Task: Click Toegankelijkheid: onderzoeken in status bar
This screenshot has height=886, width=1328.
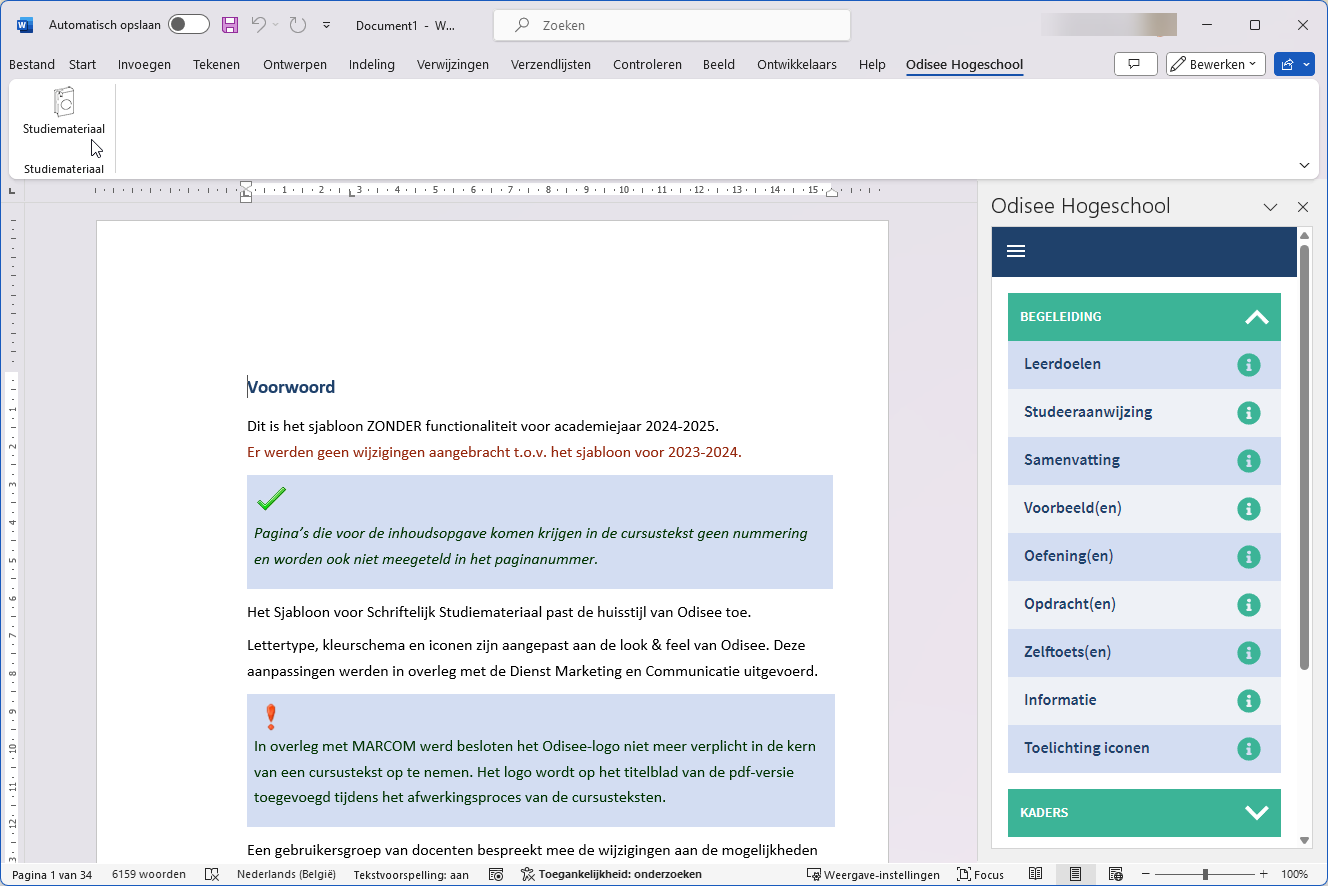Action: [x=612, y=874]
